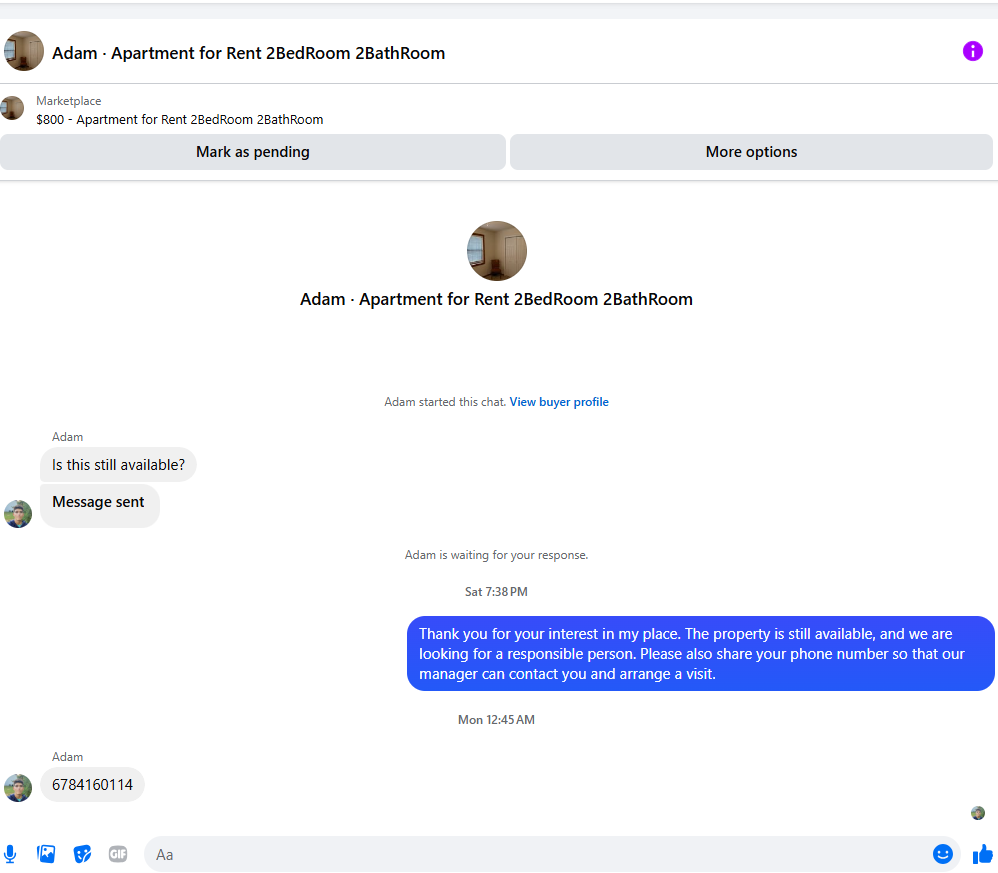Image resolution: width=998 pixels, height=873 pixels.
Task: Click Mark as pending button
Action: 253,152
